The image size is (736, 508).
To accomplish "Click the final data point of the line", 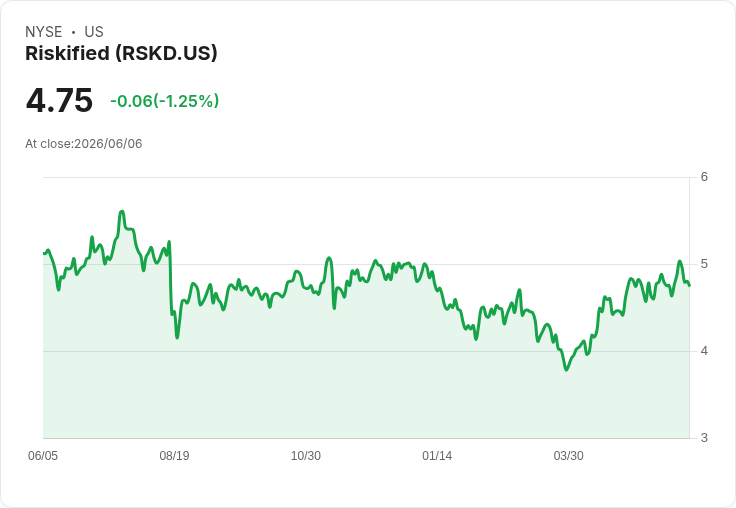I will click(x=689, y=285).
